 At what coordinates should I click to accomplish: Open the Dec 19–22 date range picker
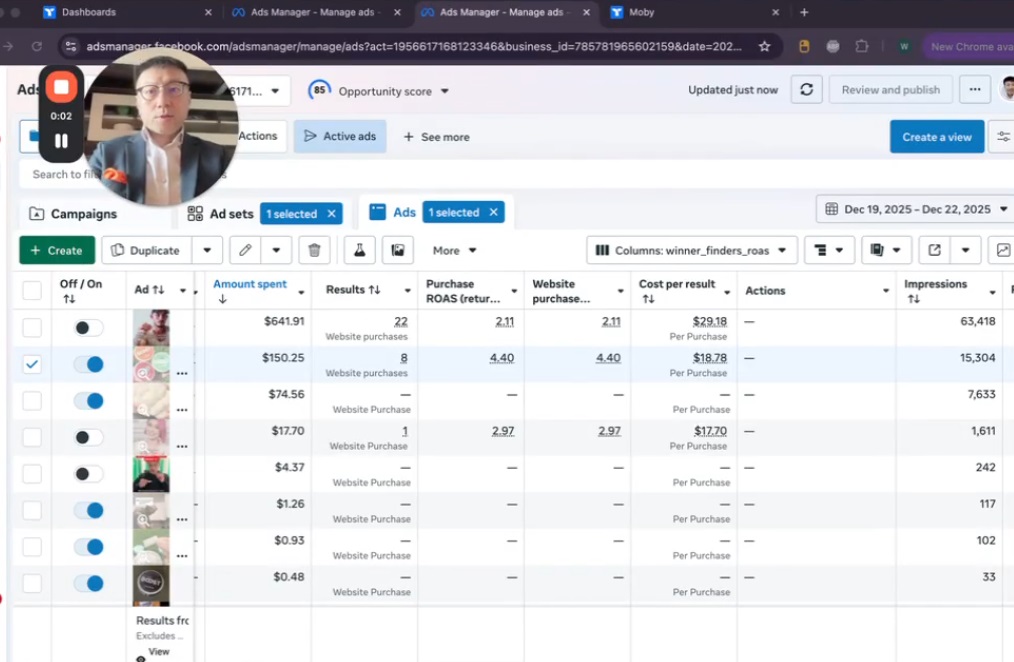[915, 209]
